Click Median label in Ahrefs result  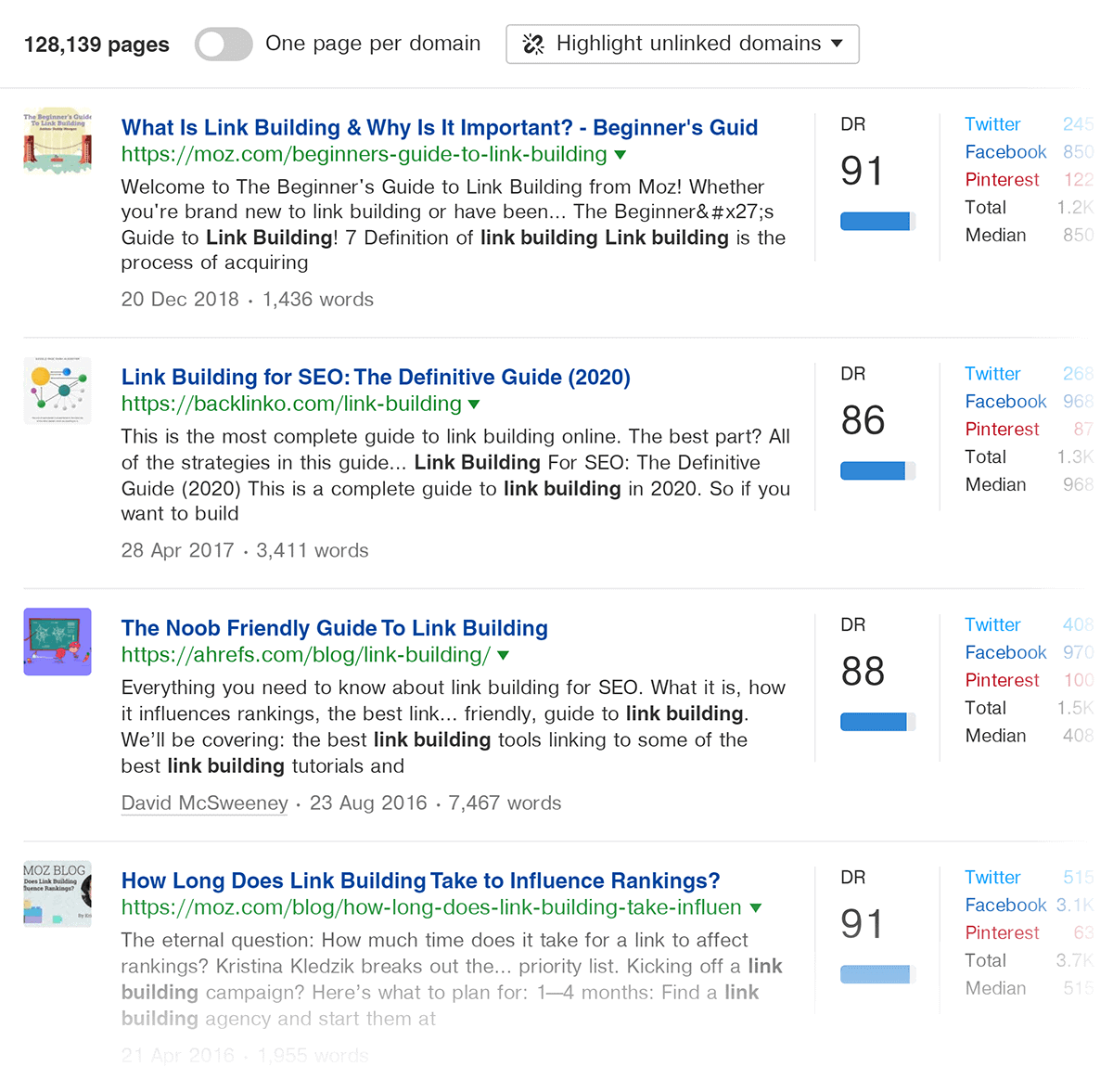(x=995, y=737)
